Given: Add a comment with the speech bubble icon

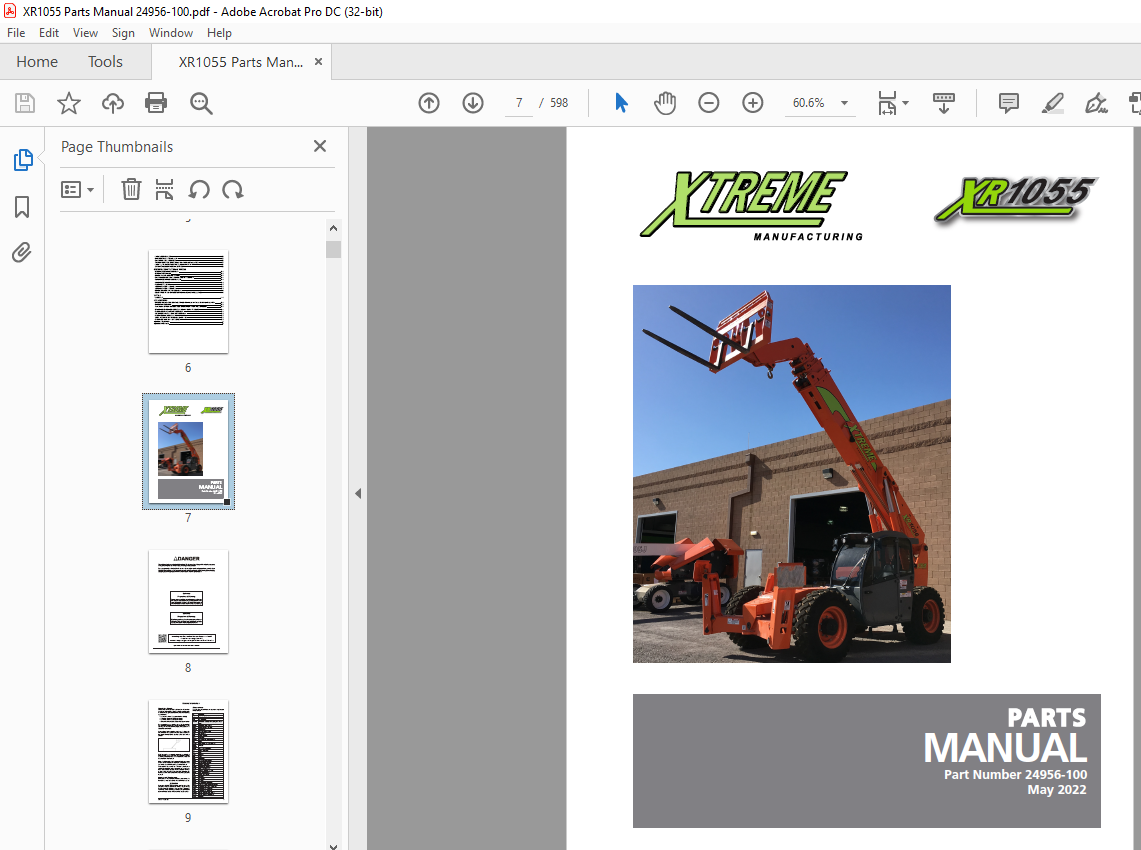Looking at the screenshot, I should [x=1009, y=103].
